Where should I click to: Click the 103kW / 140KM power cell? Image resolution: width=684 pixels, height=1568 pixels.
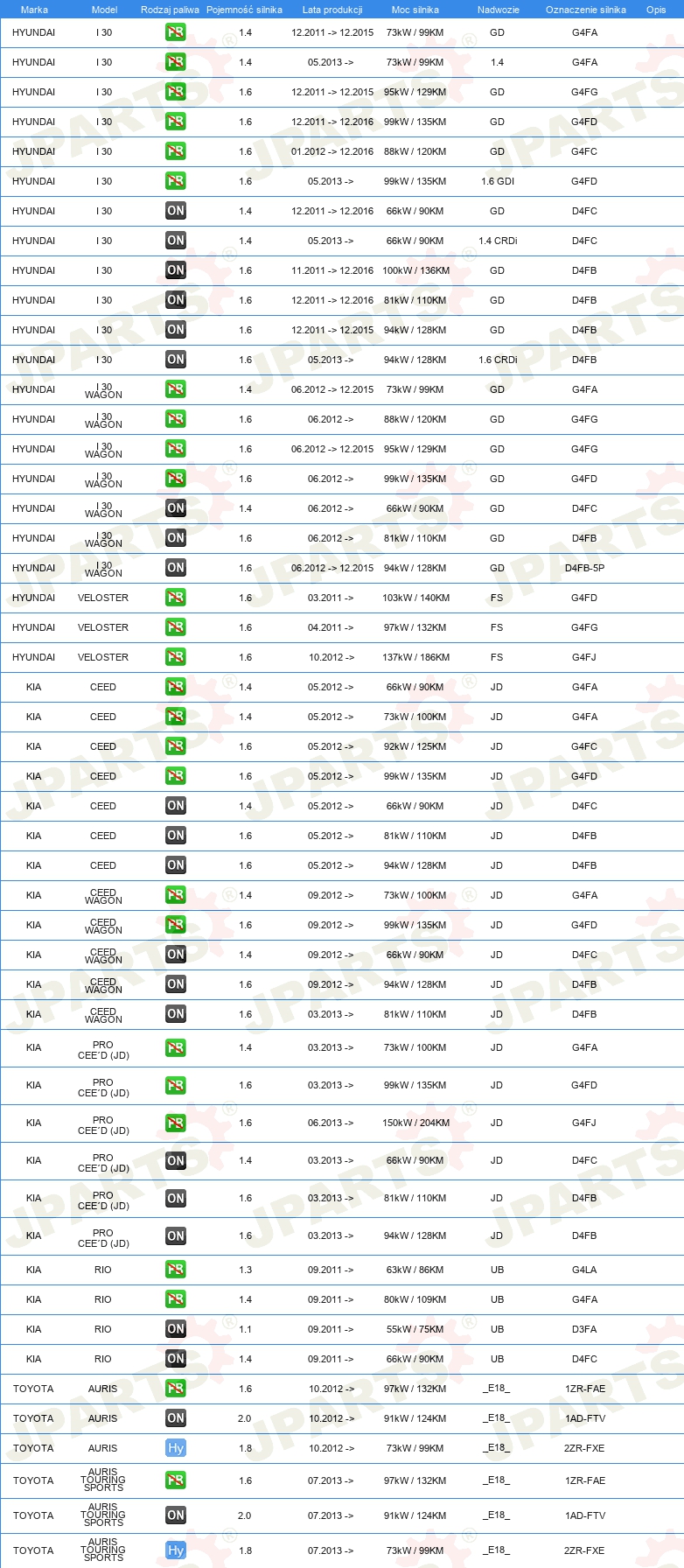coord(415,598)
